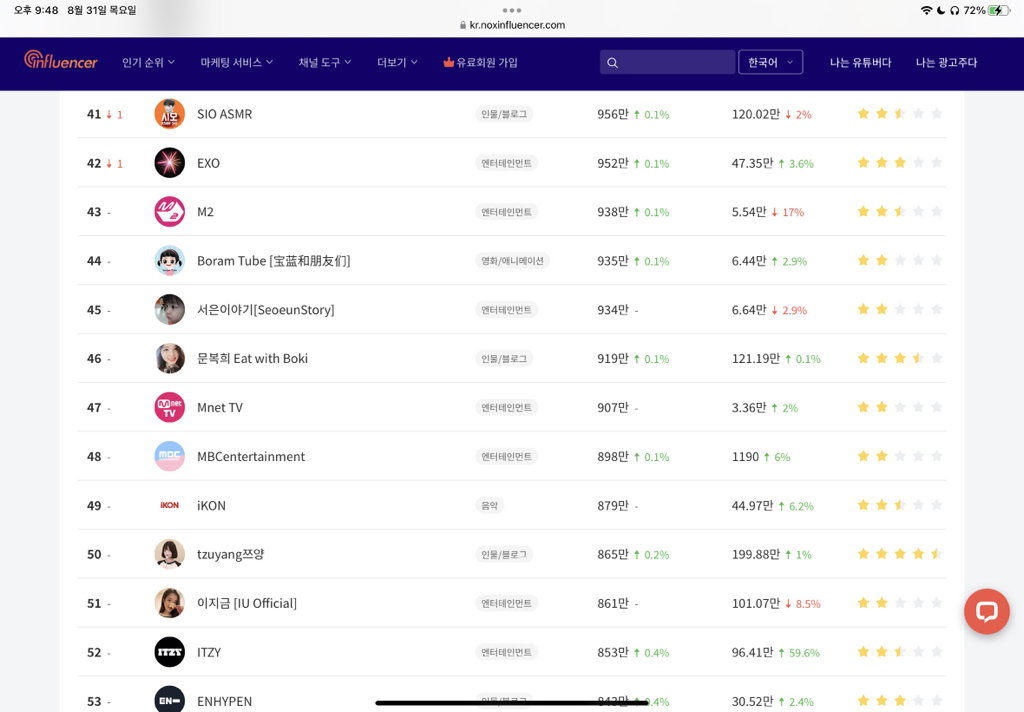
Task: Open ITZY channel avatar
Action: (x=169, y=652)
